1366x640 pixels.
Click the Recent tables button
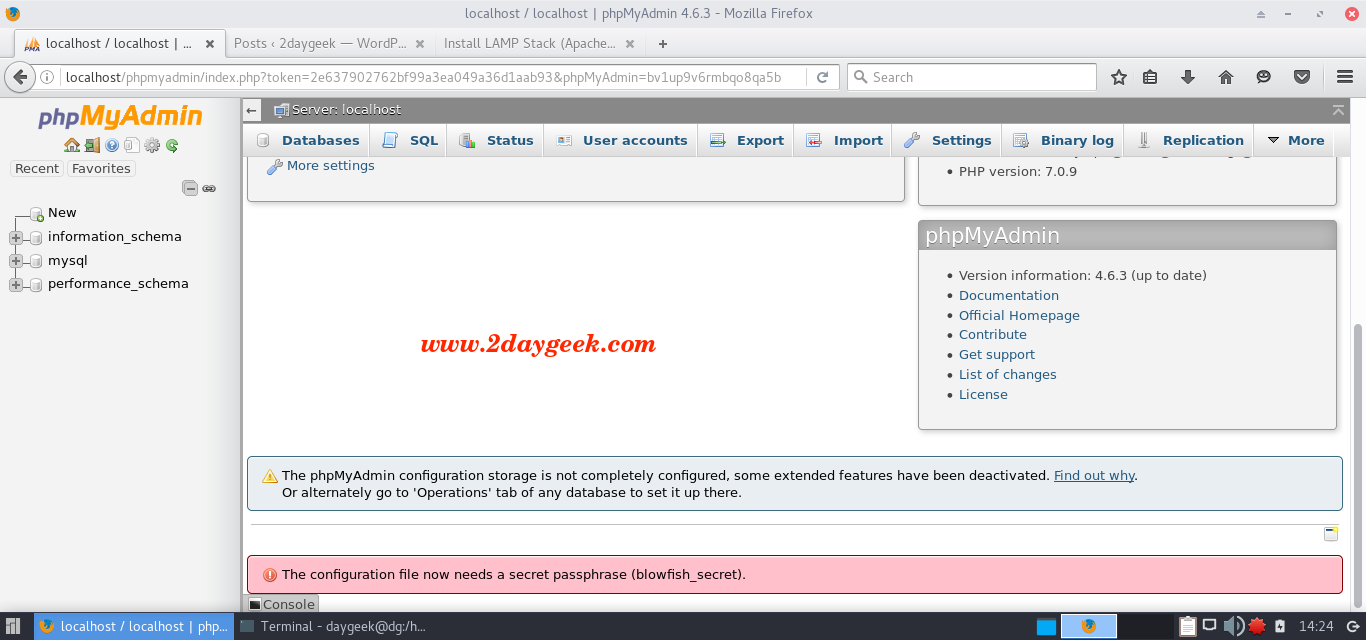coord(37,169)
